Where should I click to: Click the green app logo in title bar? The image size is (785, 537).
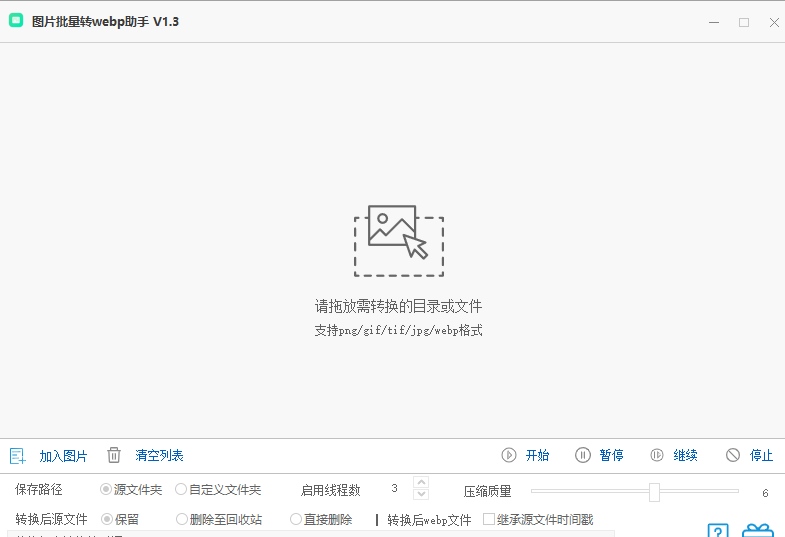coord(16,21)
